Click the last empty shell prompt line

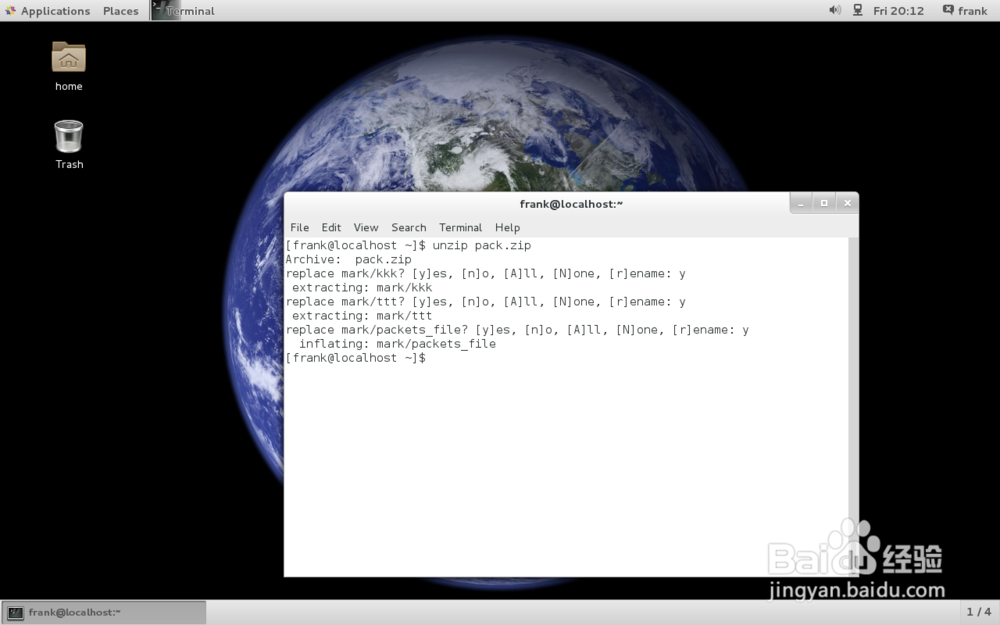[355, 358]
